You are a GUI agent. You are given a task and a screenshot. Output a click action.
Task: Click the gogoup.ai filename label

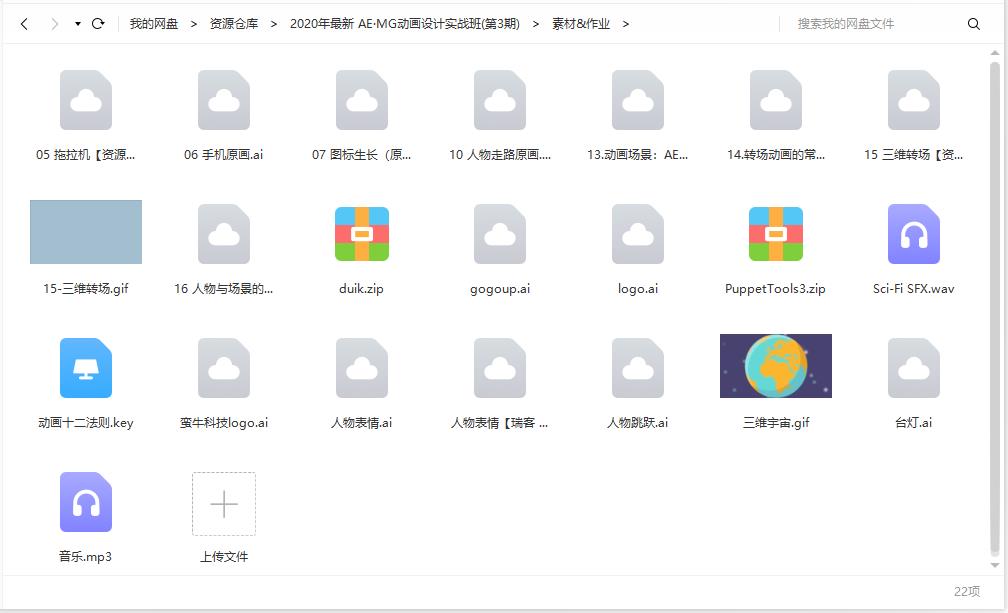click(x=500, y=289)
